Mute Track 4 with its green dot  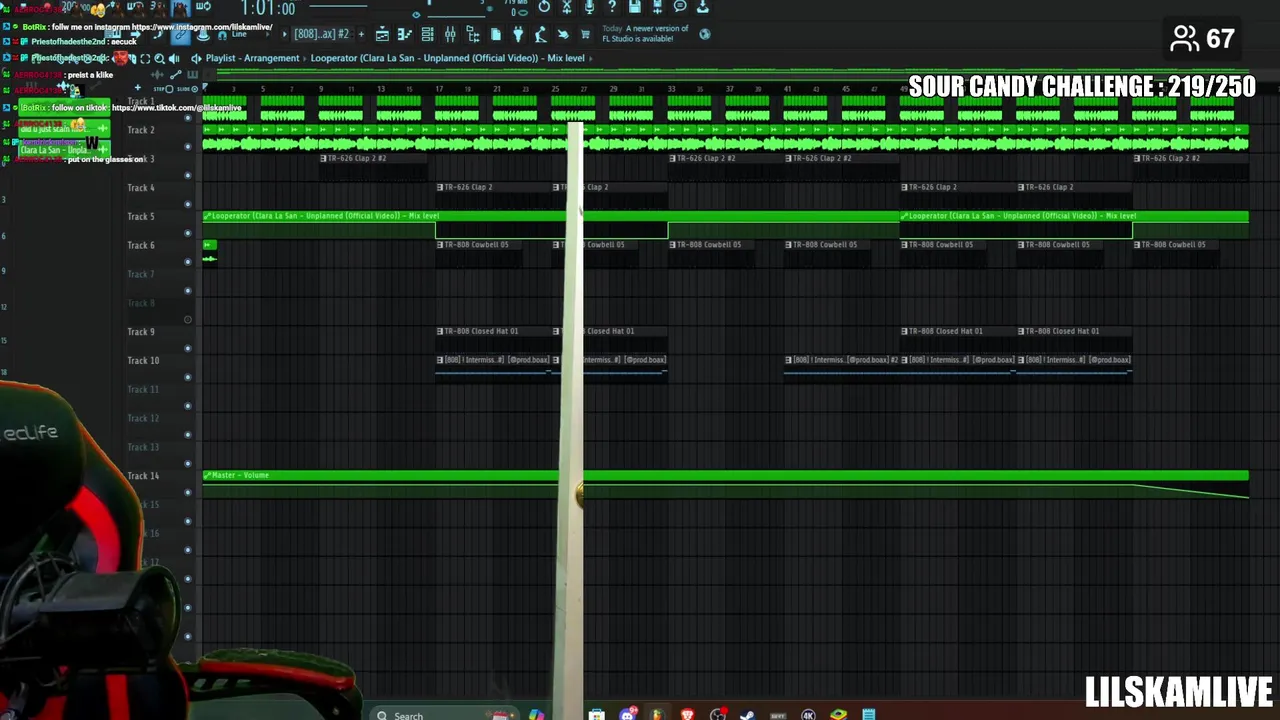pos(188,204)
